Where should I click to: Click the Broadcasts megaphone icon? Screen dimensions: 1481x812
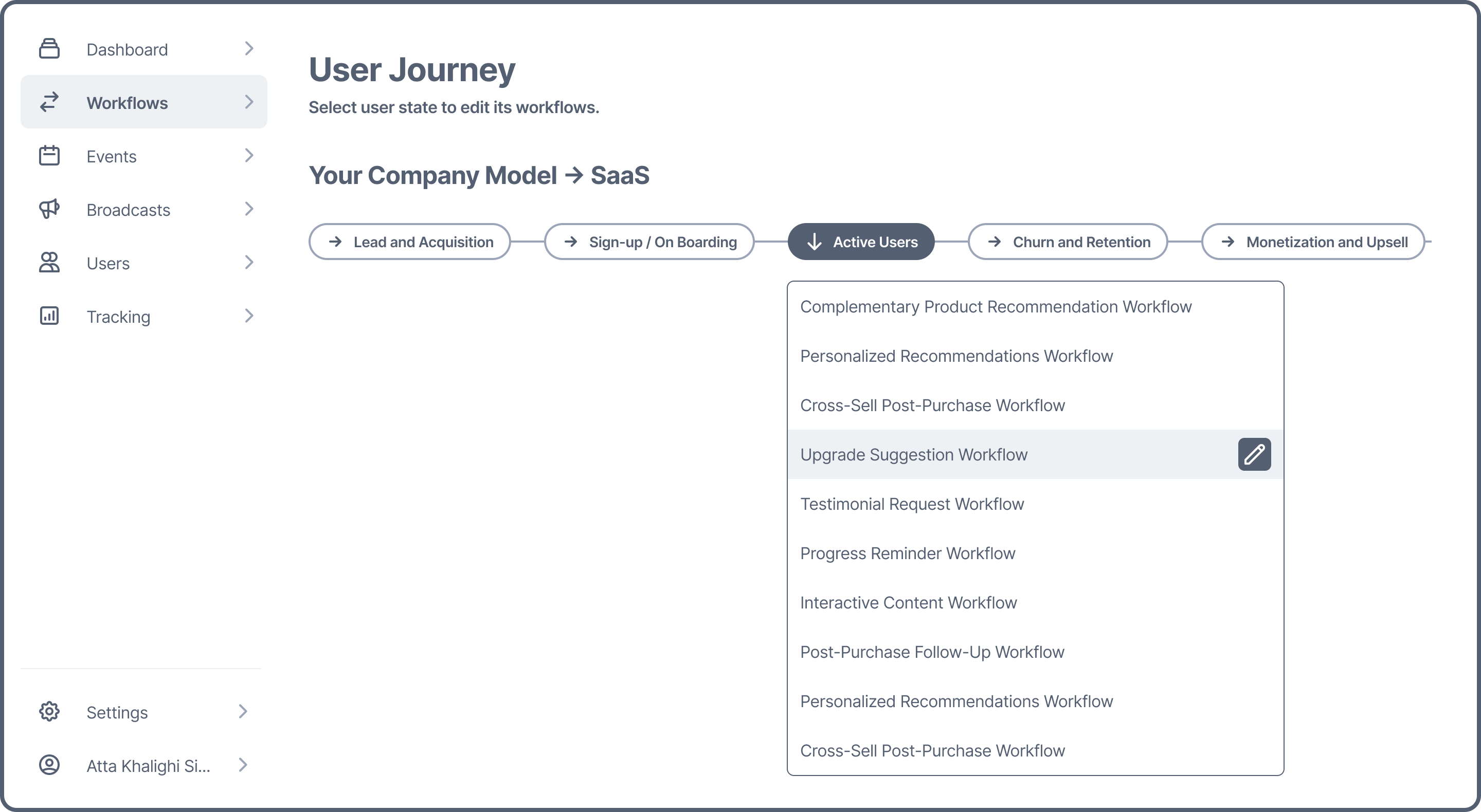tap(49, 209)
